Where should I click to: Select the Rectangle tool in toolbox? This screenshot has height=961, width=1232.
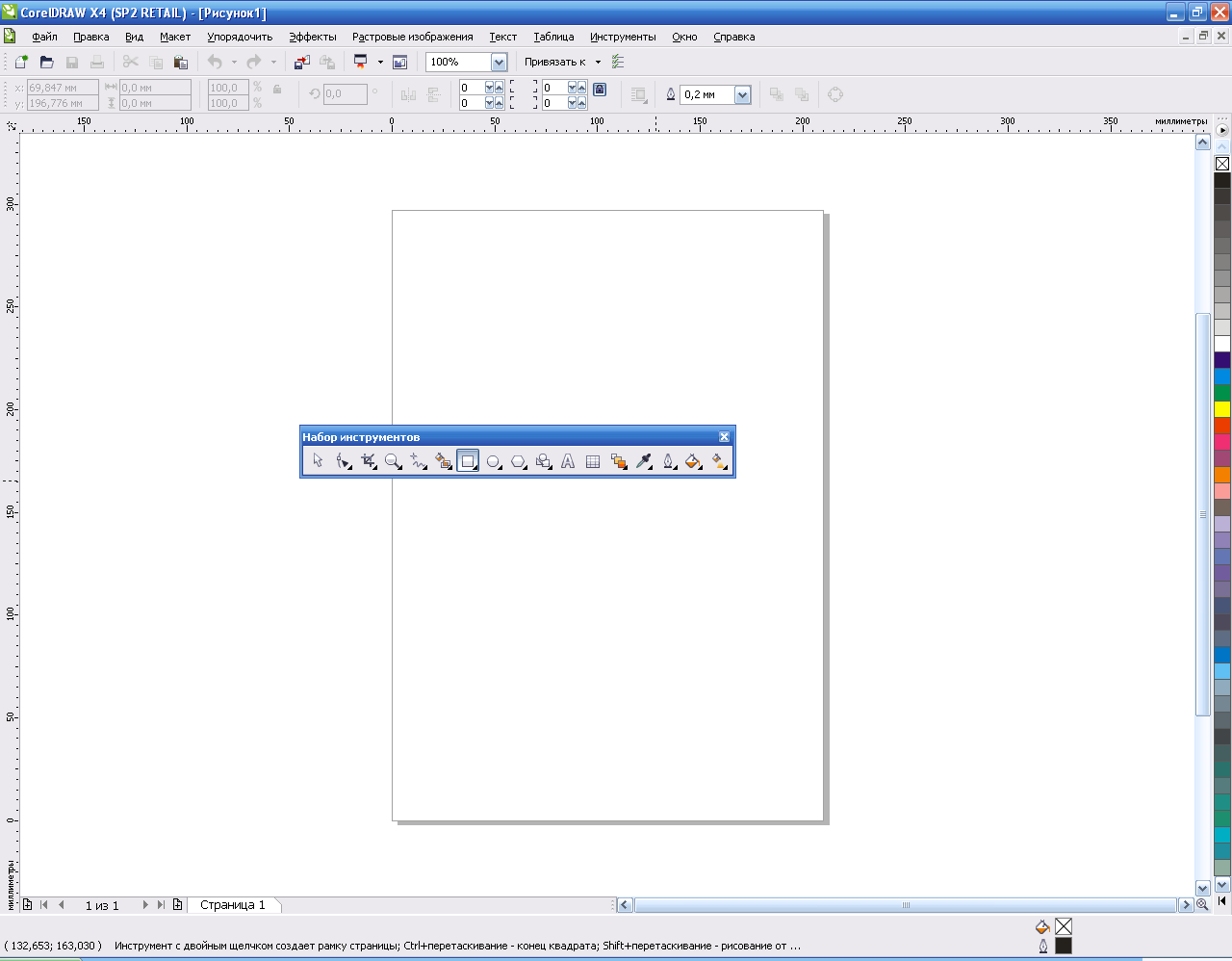468,461
